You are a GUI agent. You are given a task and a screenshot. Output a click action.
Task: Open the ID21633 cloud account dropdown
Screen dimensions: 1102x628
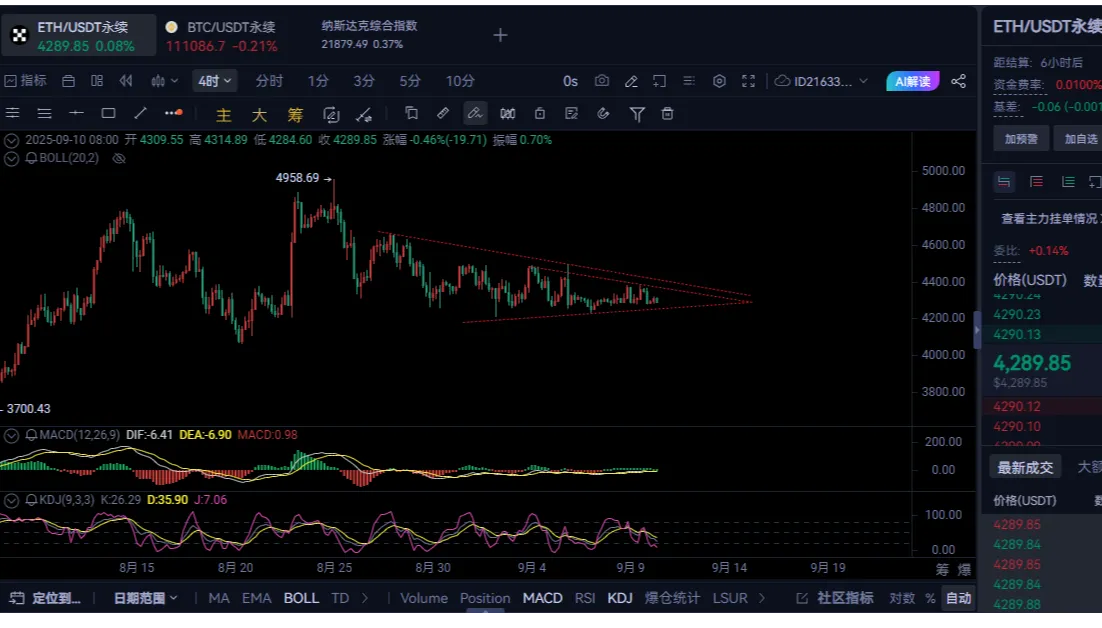coord(821,81)
